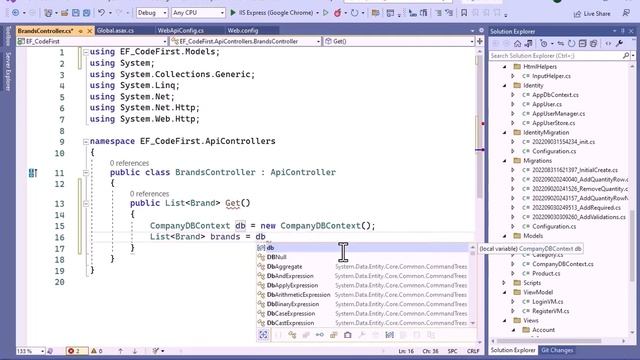
Task: Toggle IntelliSense locals filter icon
Action: pyautogui.click(x=389, y=335)
